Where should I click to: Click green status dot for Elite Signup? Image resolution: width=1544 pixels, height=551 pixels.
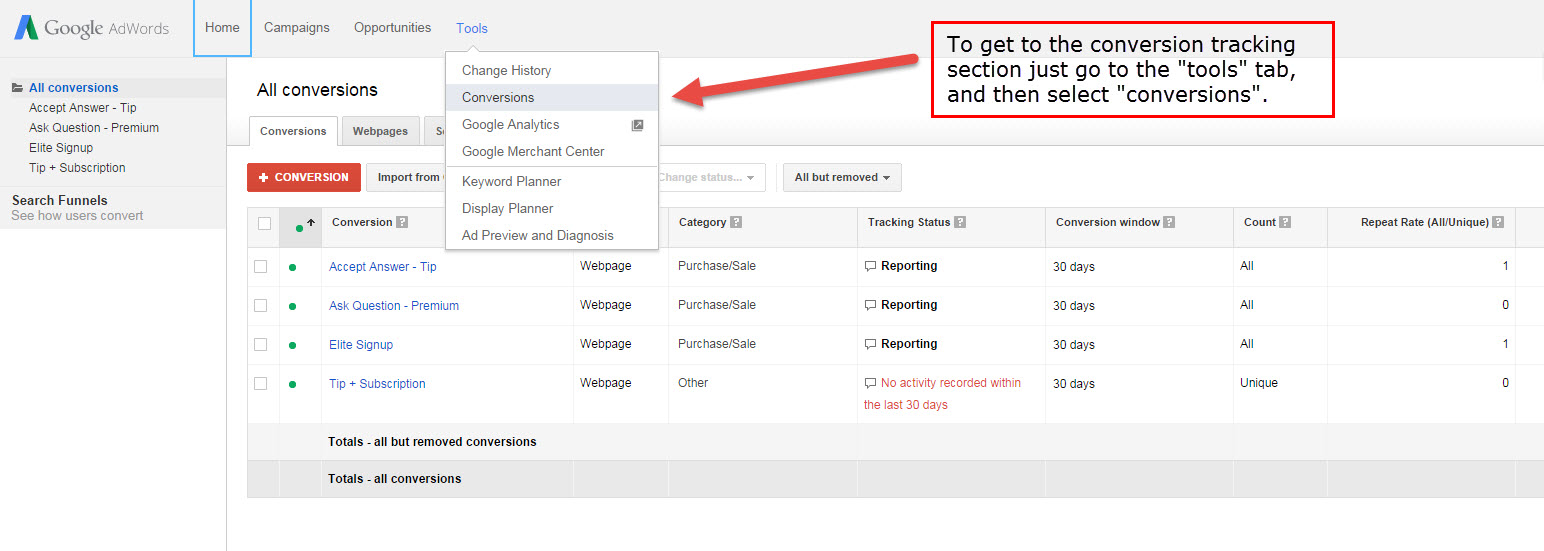pos(292,345)
